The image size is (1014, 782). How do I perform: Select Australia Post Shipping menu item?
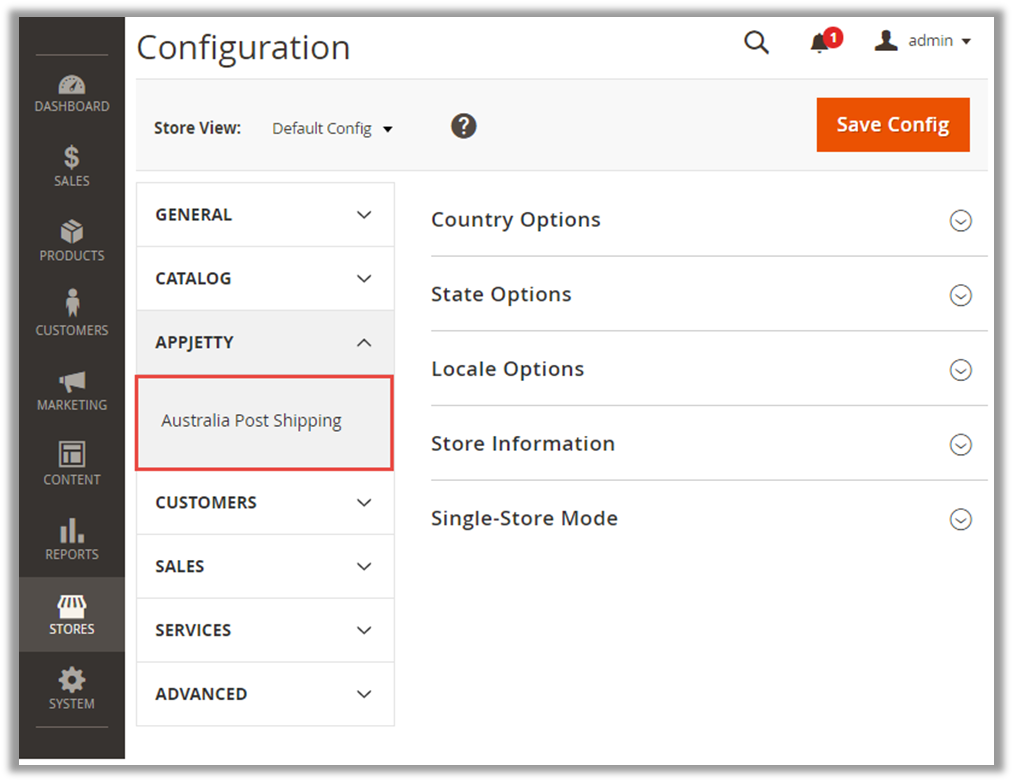coord(252,421)
